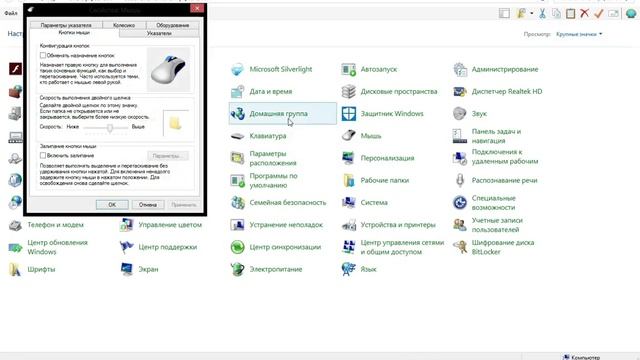Click Параметры button for click lock
Screen dimensions: 640x360
[168, 156]
